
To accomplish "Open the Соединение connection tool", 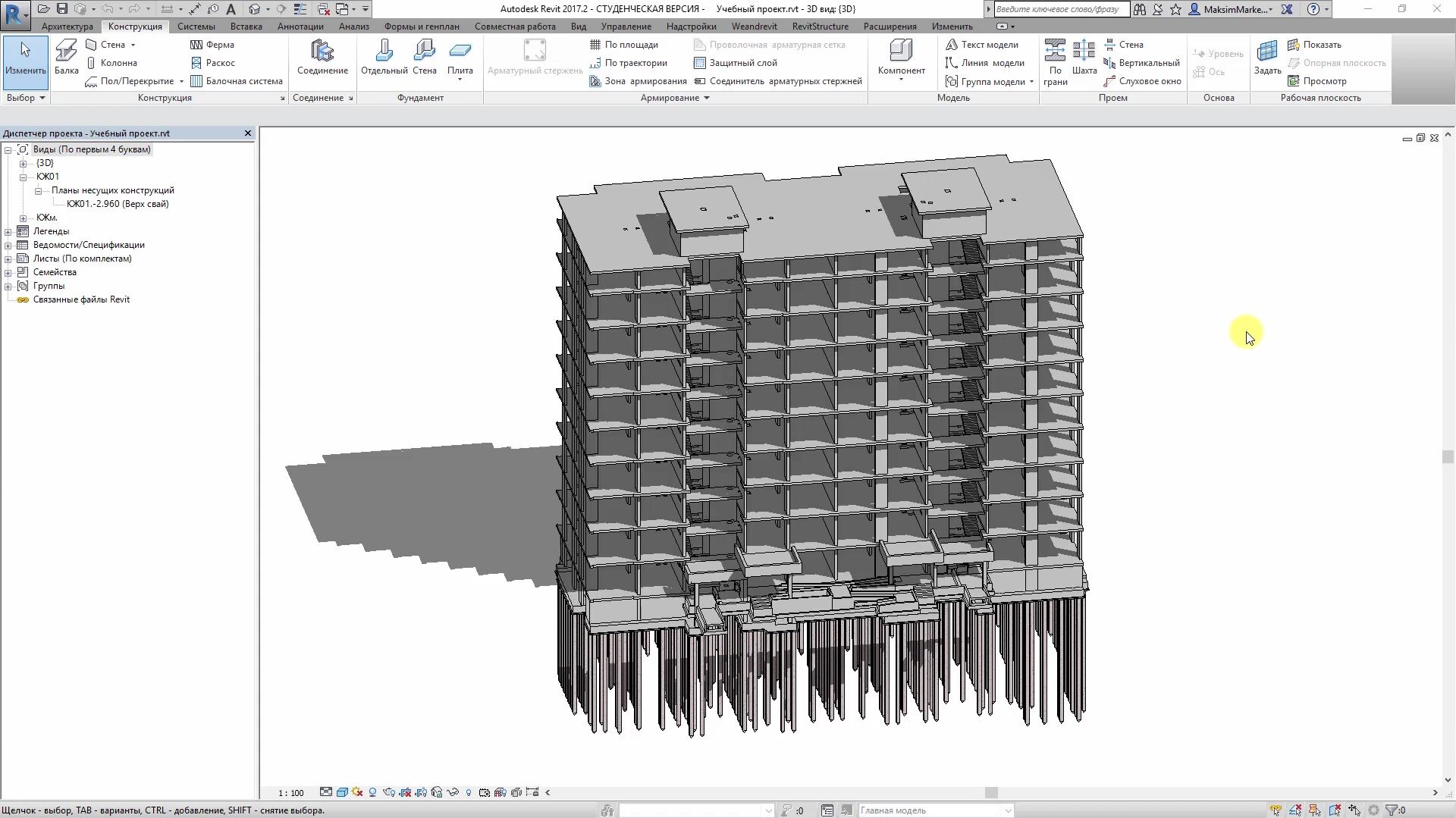I will pos(322,58).
